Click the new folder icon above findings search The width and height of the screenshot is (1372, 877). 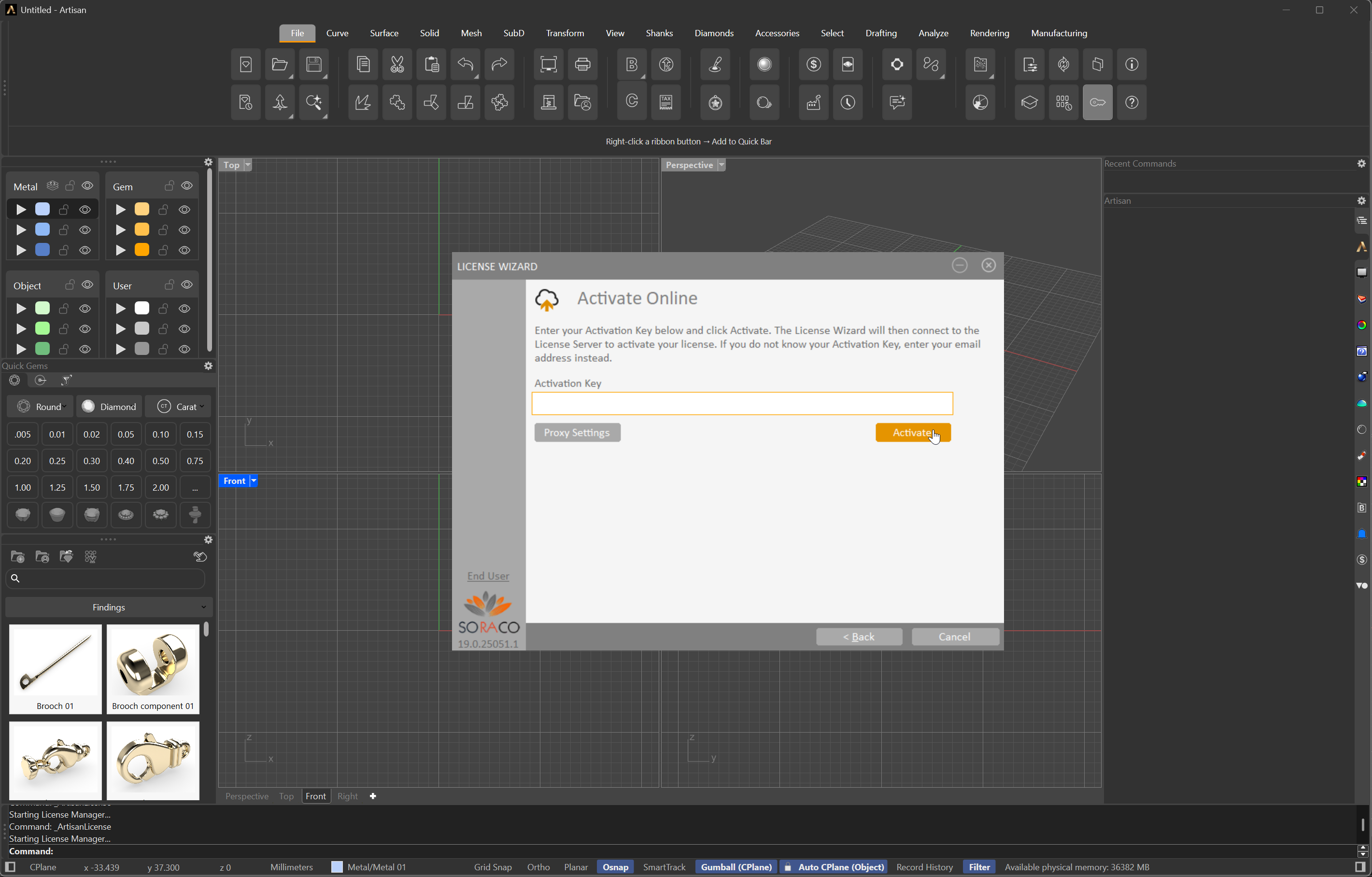(18, 557)
